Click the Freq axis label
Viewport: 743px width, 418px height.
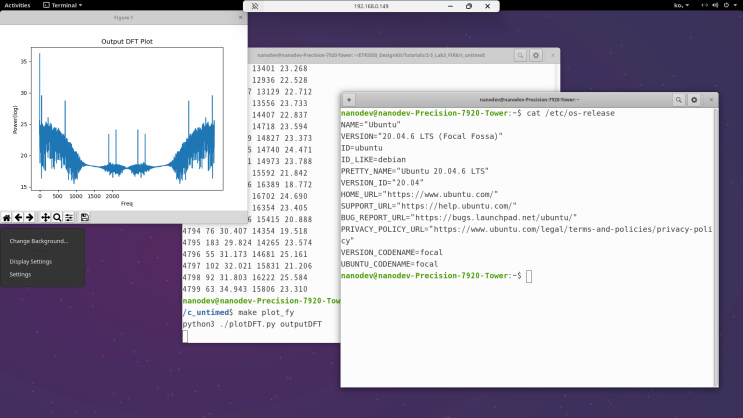point(127,204)
